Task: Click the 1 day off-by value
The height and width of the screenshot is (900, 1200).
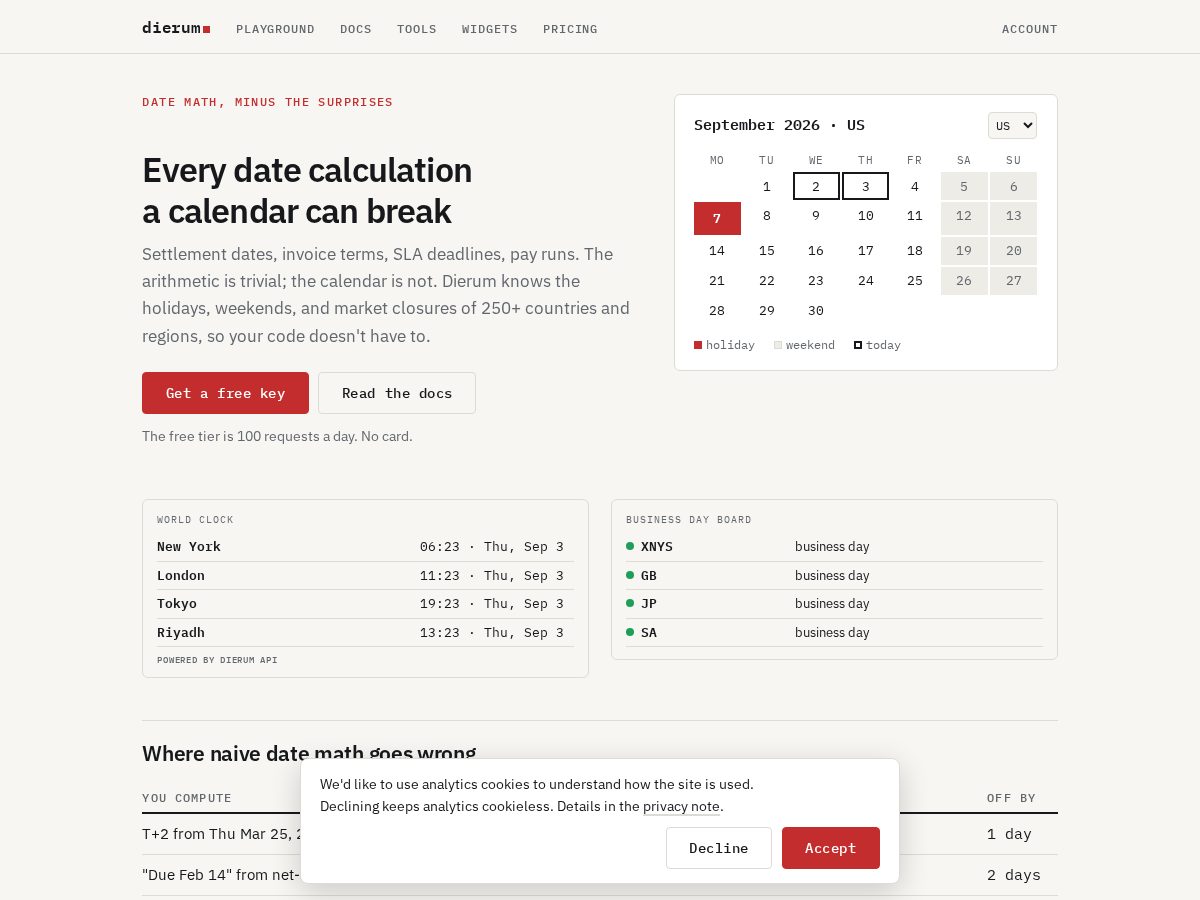Action: [1009, 834]
